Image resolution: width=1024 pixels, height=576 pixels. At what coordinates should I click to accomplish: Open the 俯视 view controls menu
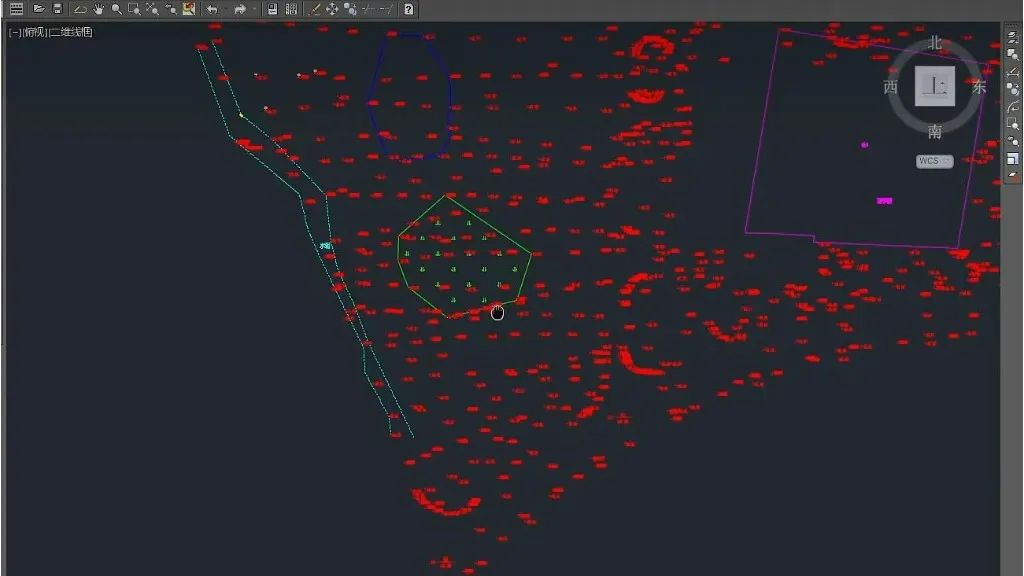[35, 32]
